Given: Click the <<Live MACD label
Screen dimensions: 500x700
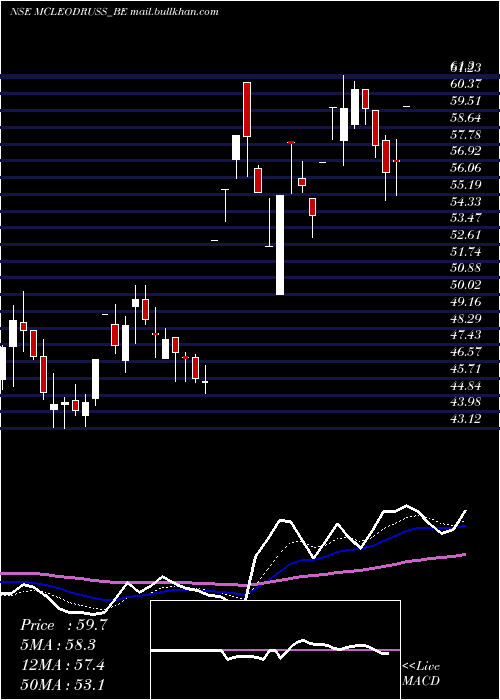Looking at the screenshot, I should click(x=421, y=673).
